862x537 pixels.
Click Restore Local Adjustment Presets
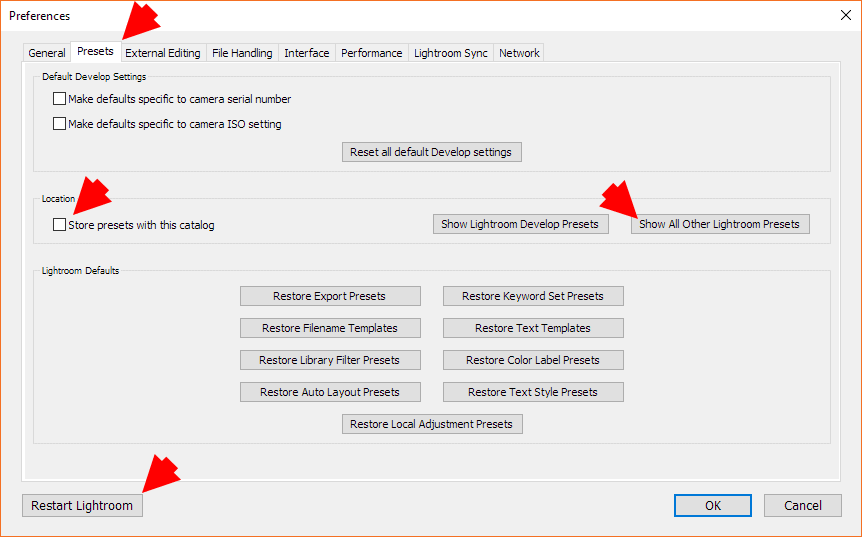click(x=432, y=424)
